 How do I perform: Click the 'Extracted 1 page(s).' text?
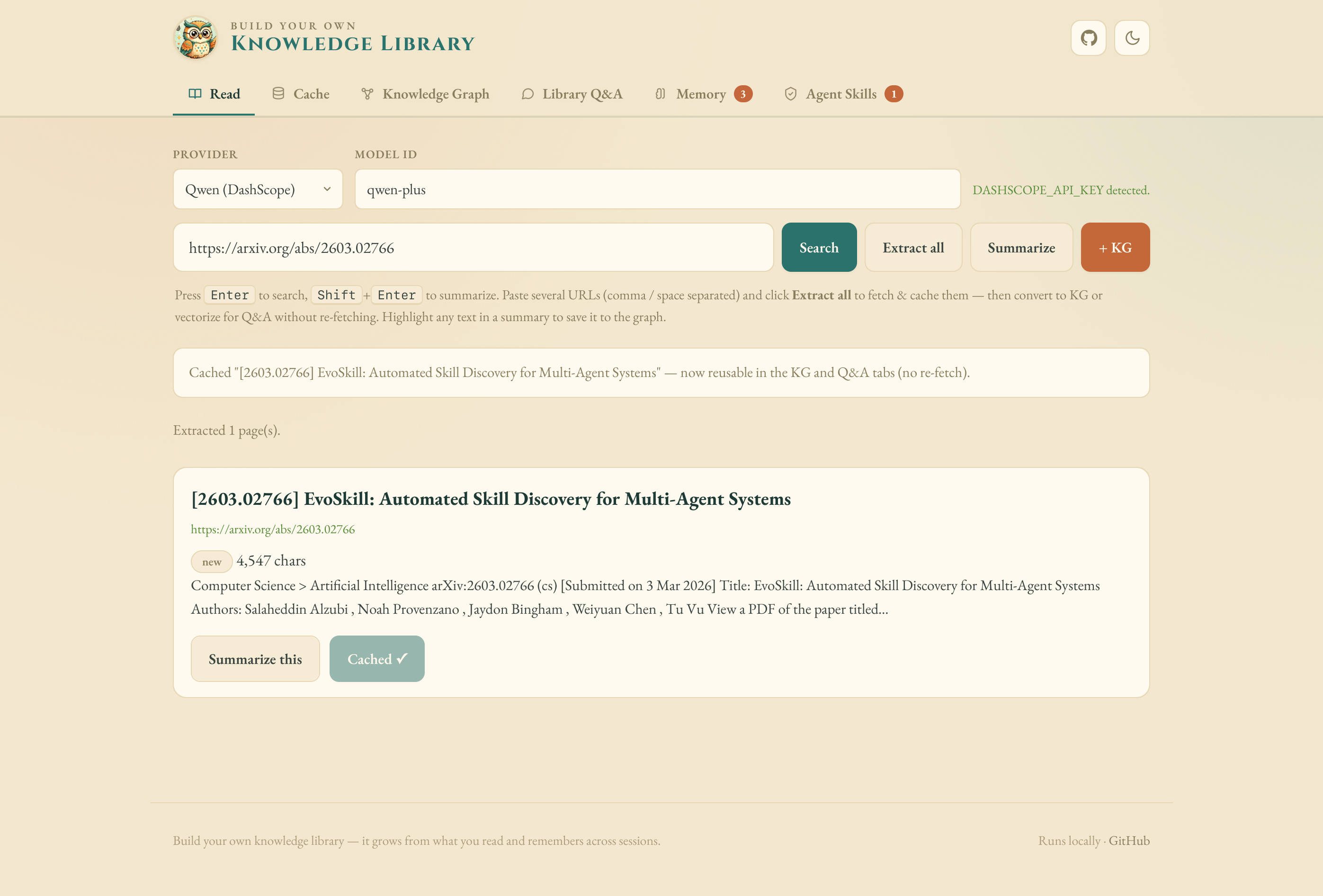226,430
